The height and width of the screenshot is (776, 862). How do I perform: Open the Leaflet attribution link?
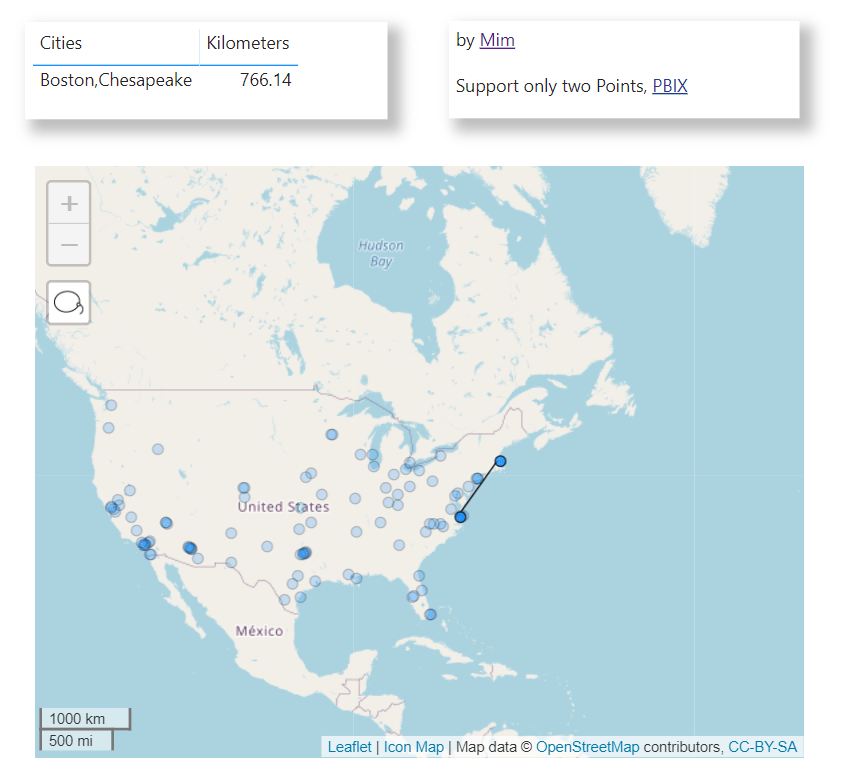tap(349, 747)
